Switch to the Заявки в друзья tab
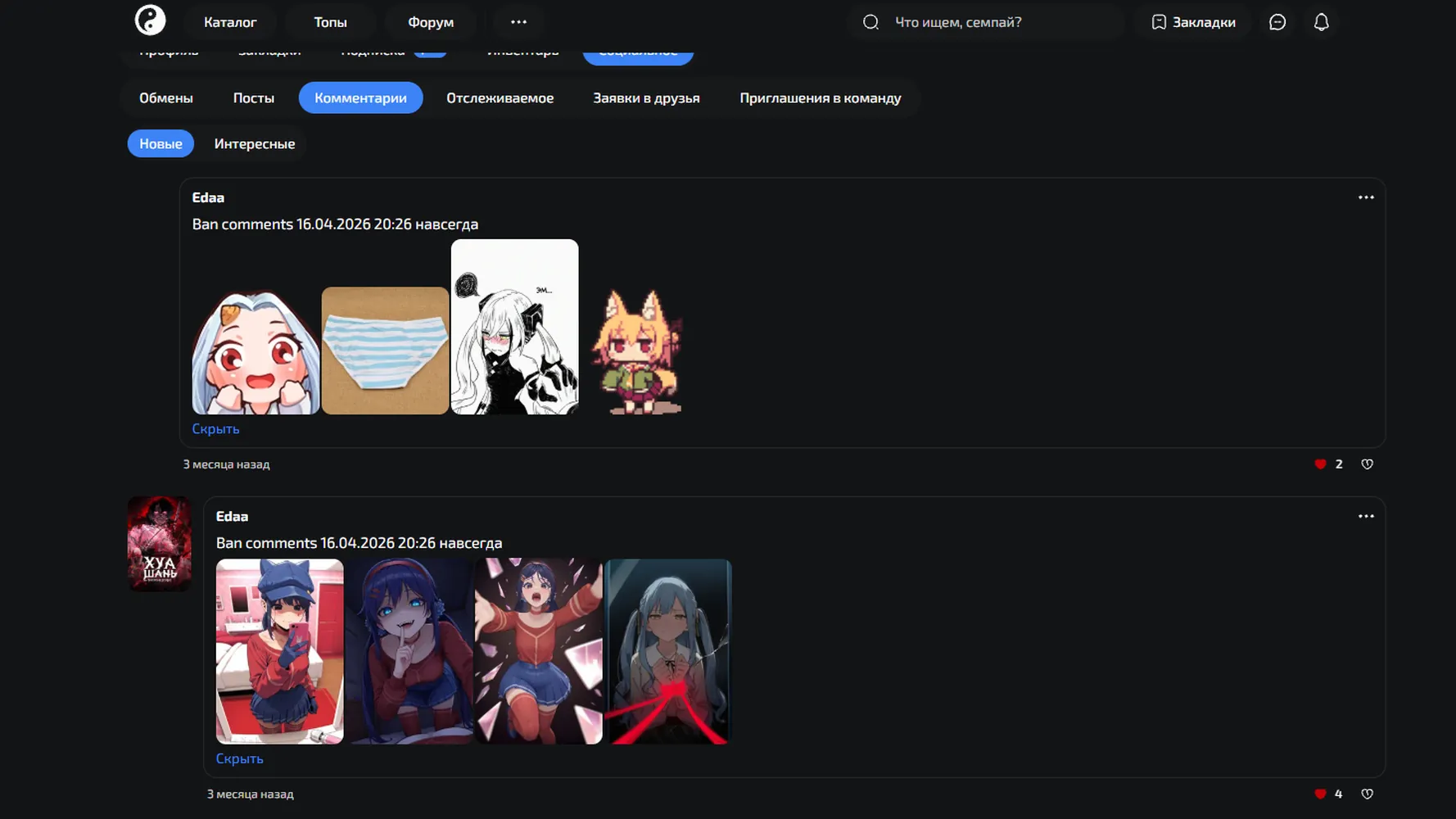 [x=646, y=98]
